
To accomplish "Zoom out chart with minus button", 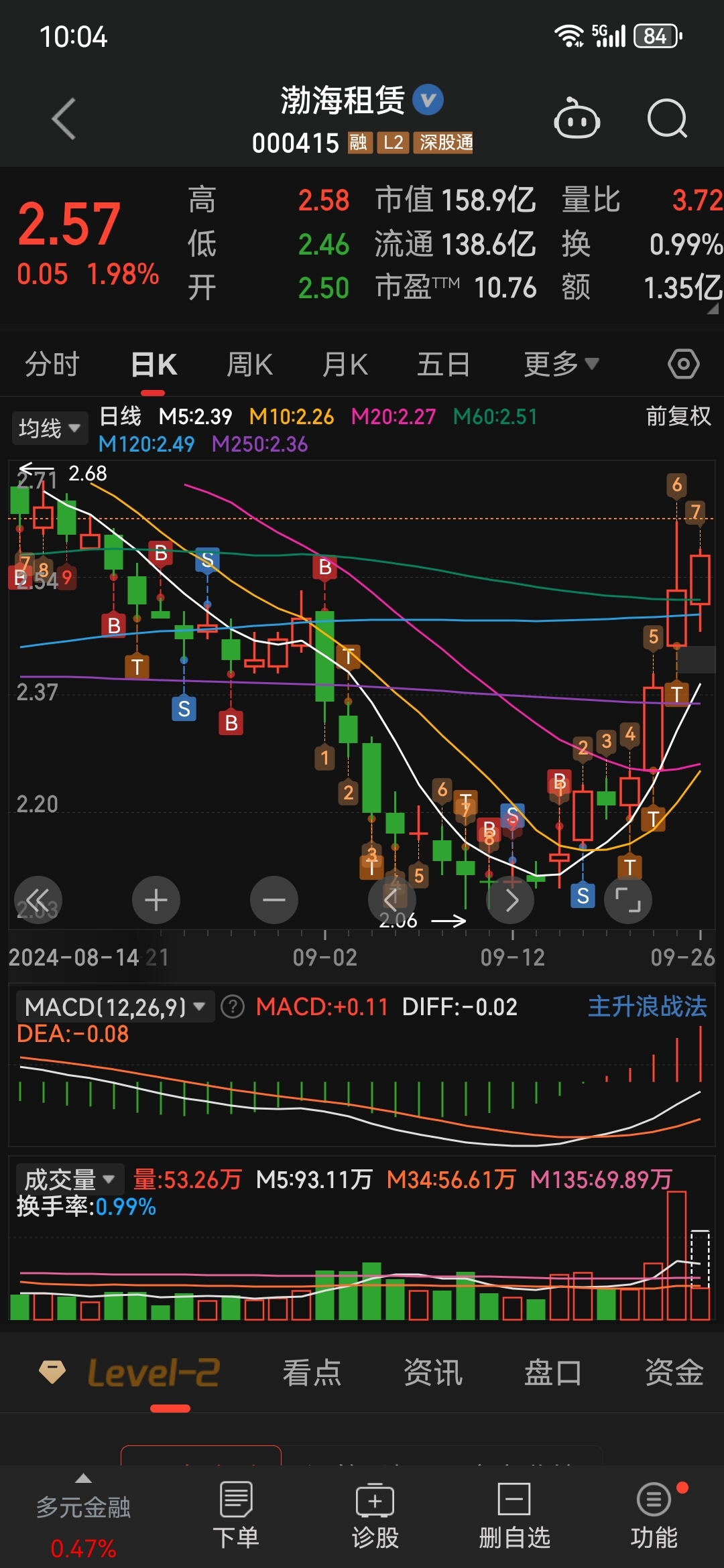I will [x=274, y=900].
